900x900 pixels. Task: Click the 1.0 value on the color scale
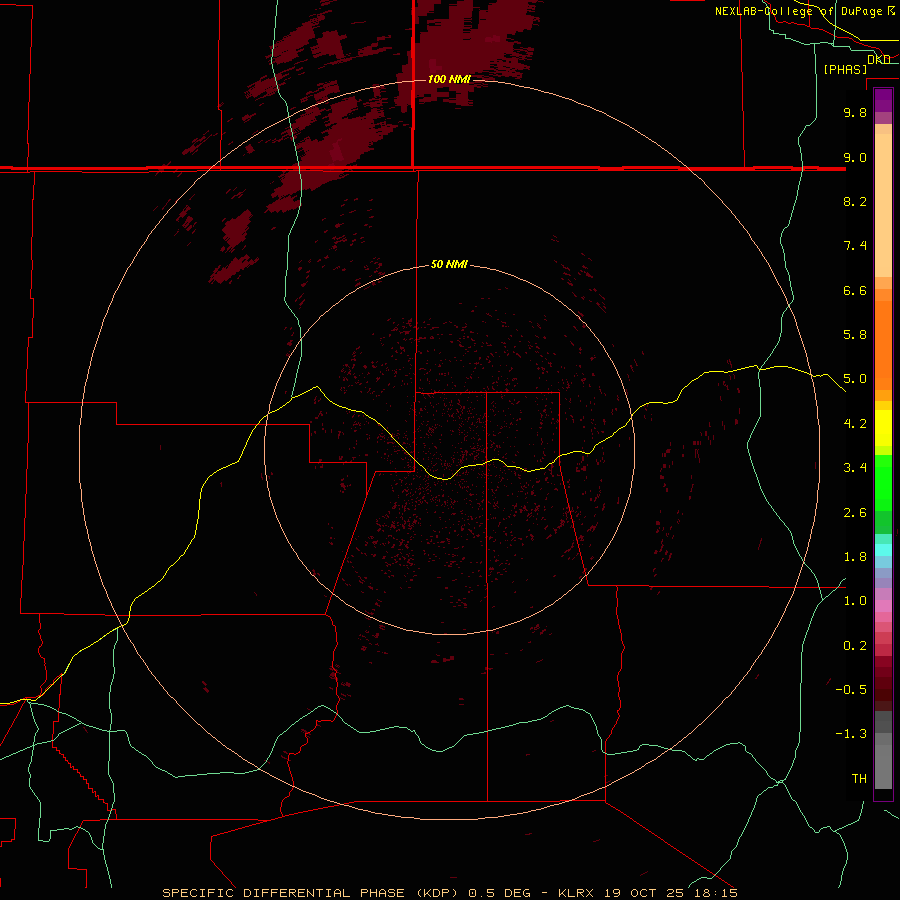855,601
